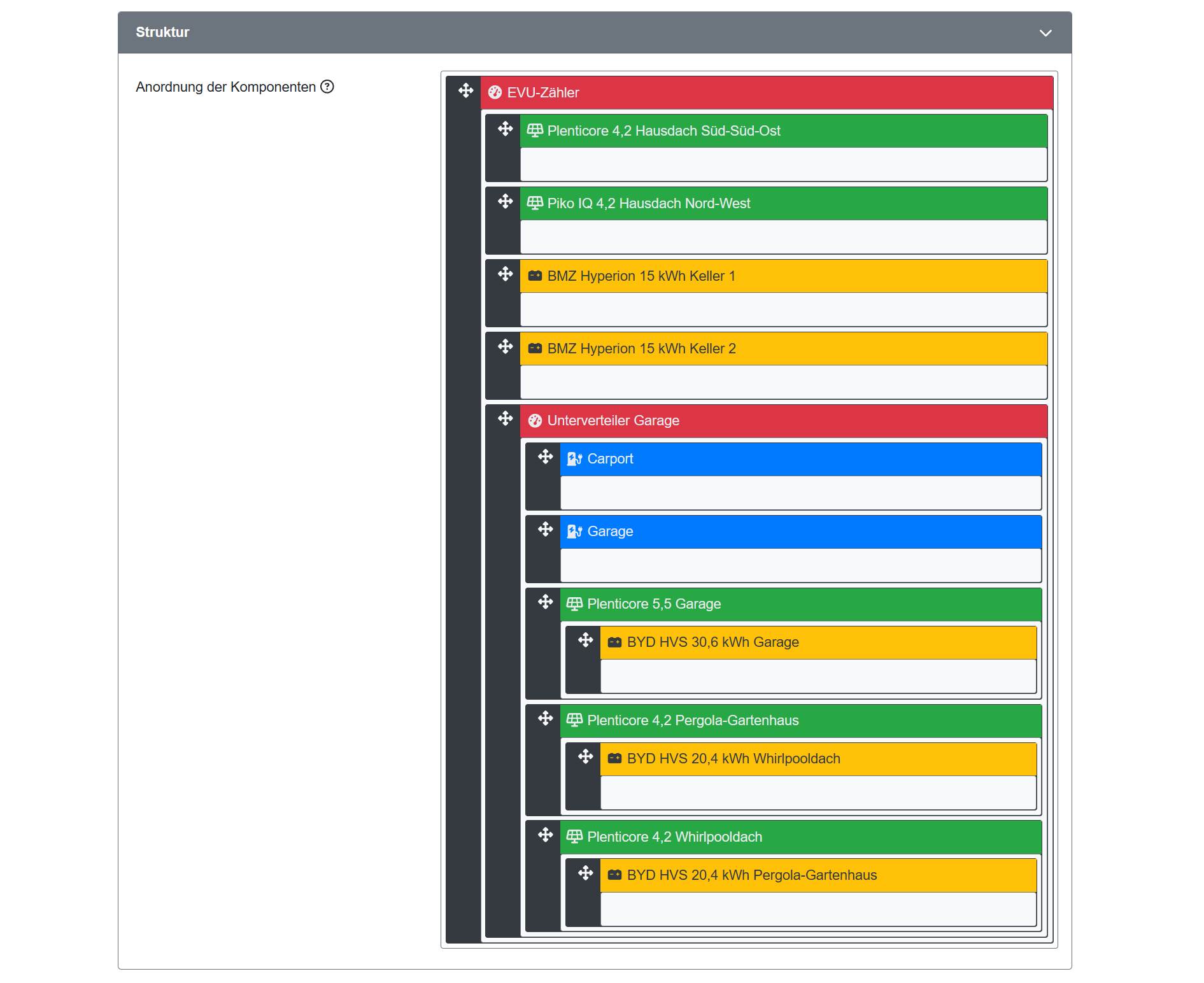Click move handle of Plenticore 4,2 Whirlpooldach
1204x983 pixels.
coord(546,835)
